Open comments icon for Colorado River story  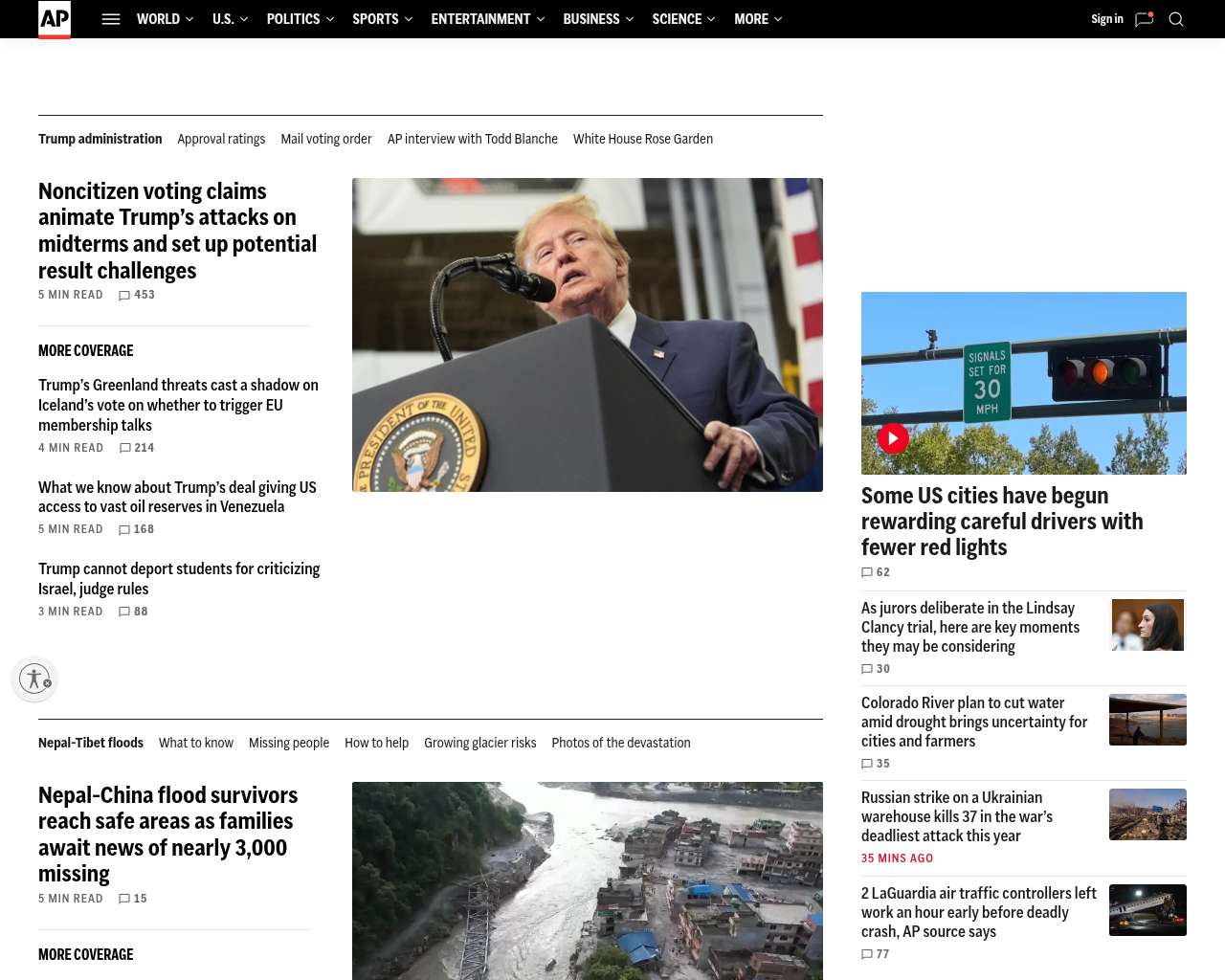point(867,764)
